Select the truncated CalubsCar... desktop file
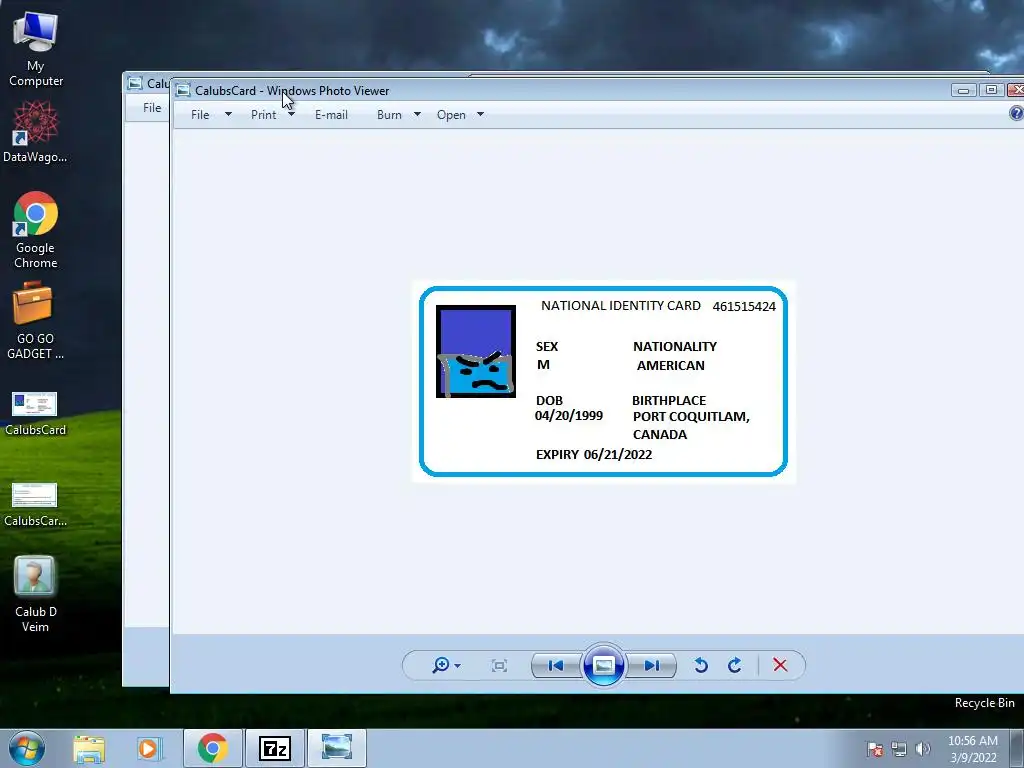This screenshot has height=768, width=1024. (35, 505)
